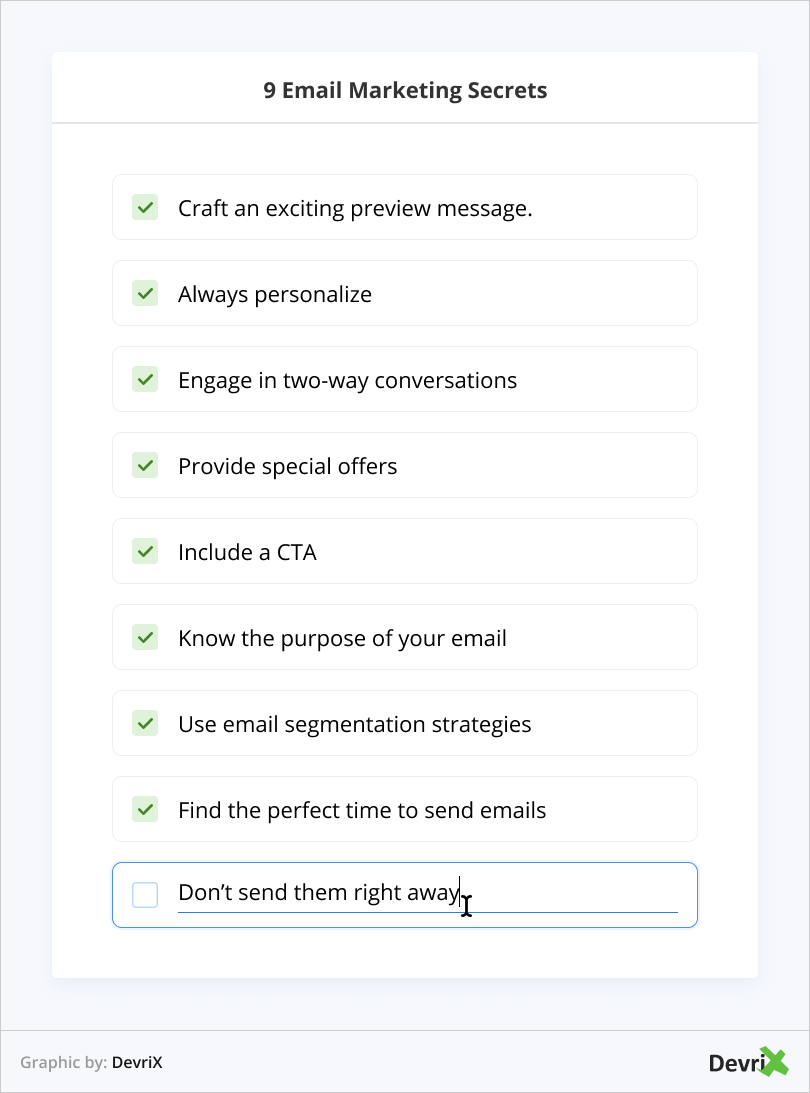
Task: Open the DevriX link in the footer credit
Action: tap(137, 1063)
